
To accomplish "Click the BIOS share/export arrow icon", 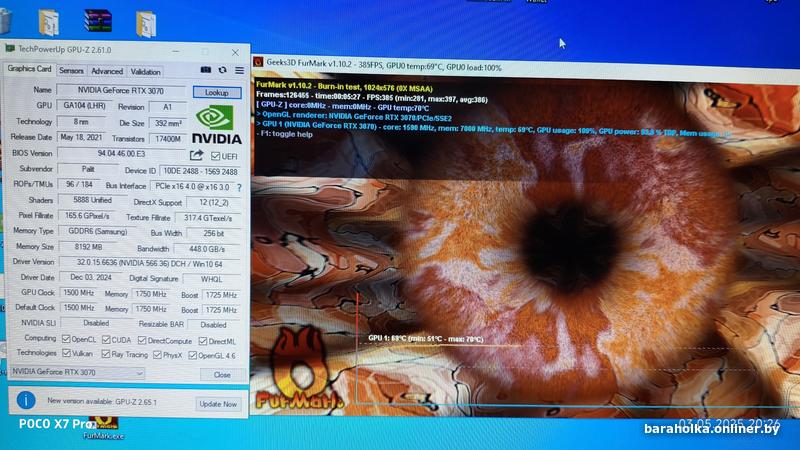I will point(196,155).
